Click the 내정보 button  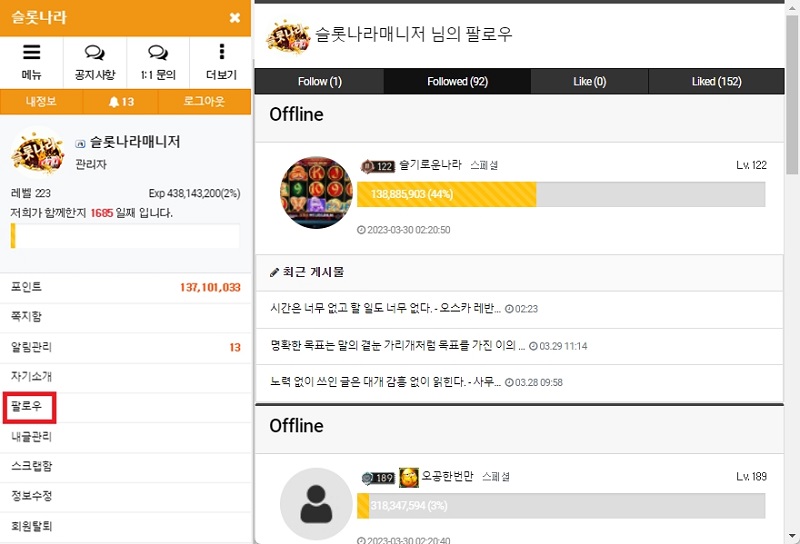coord(41,102)
